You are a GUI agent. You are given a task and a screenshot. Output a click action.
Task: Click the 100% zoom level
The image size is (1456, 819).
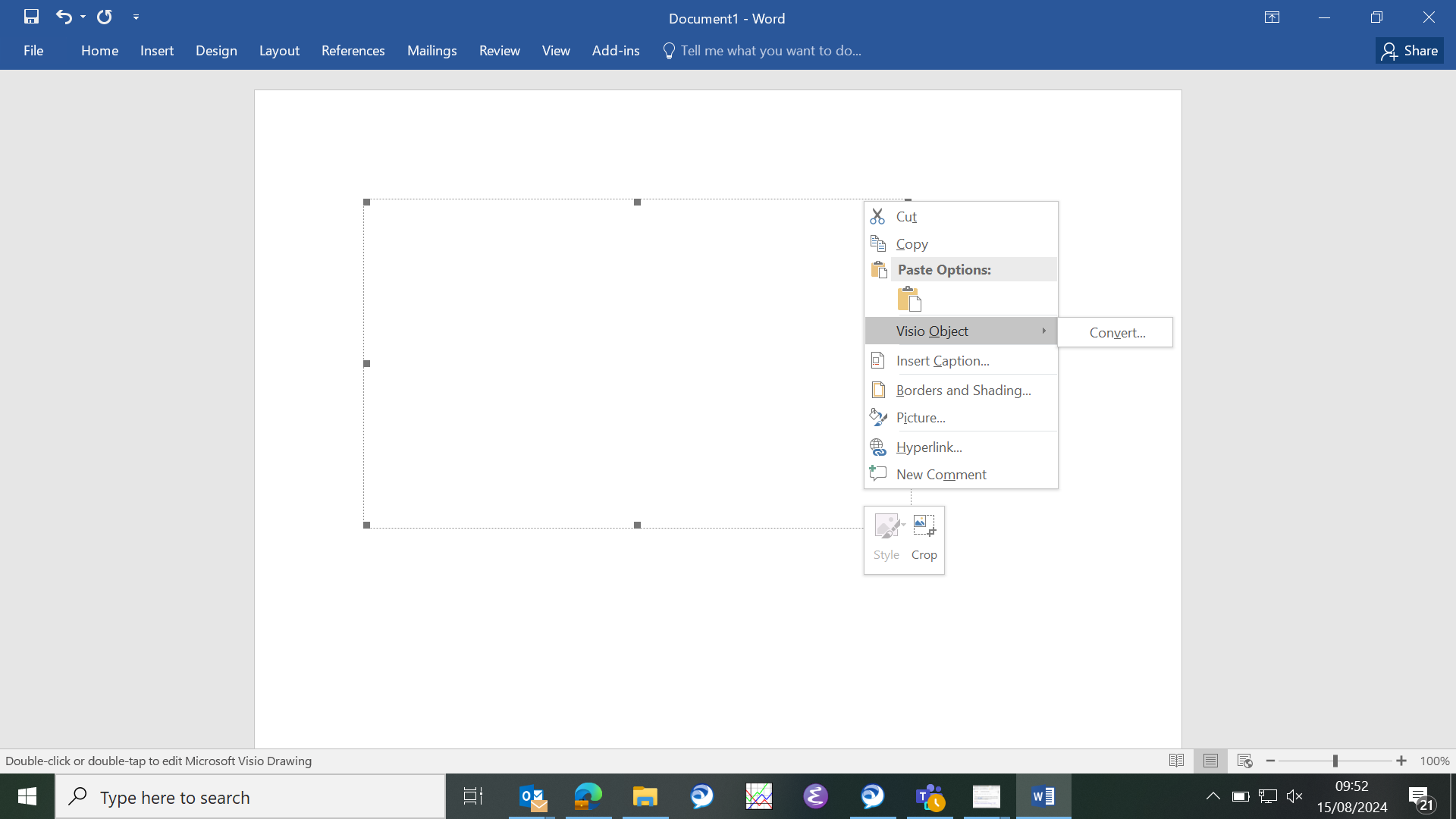pyautogui.click(x=1435, y=761)
